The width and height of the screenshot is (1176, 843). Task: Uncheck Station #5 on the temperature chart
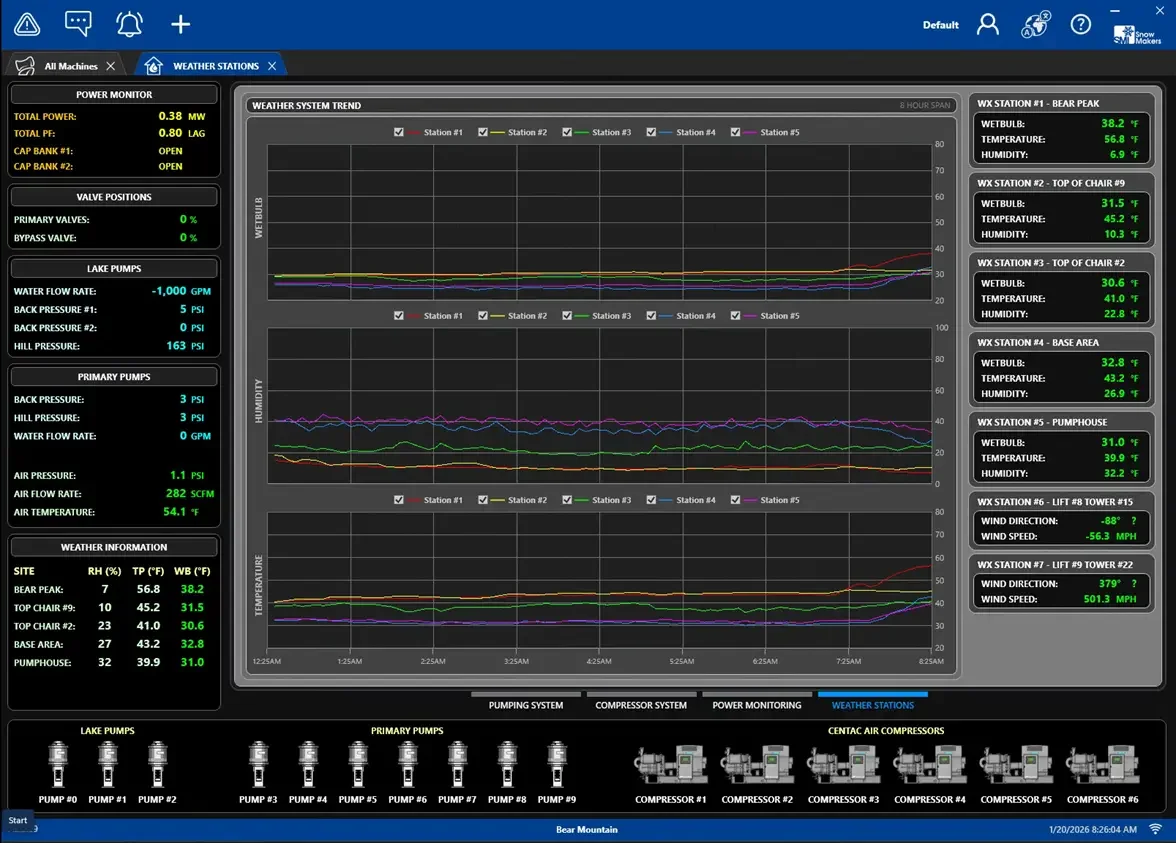pyautogui.click(x=735, y=500)
